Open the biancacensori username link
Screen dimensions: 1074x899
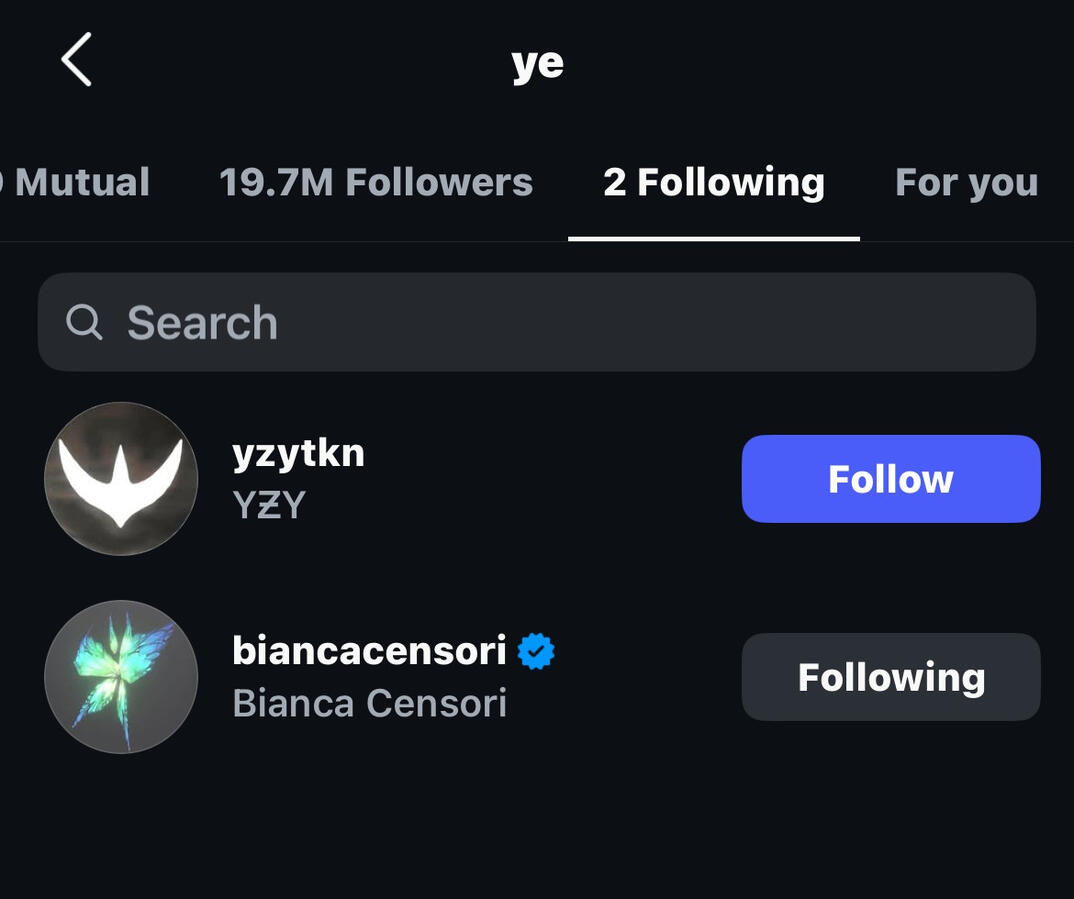[369, 651]
